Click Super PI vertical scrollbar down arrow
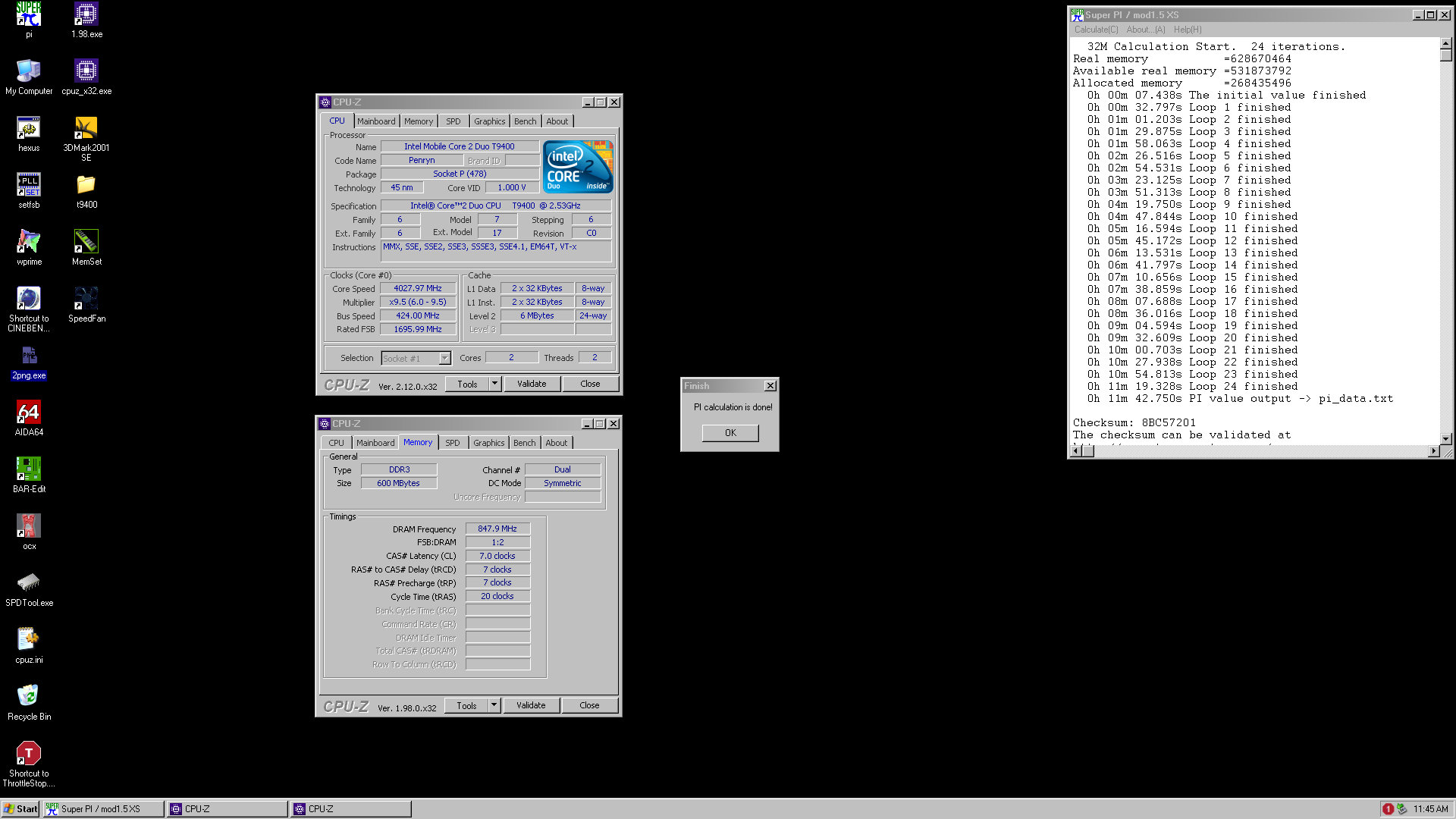The height and width of the screenshot is (819, 1456). 1445,438
